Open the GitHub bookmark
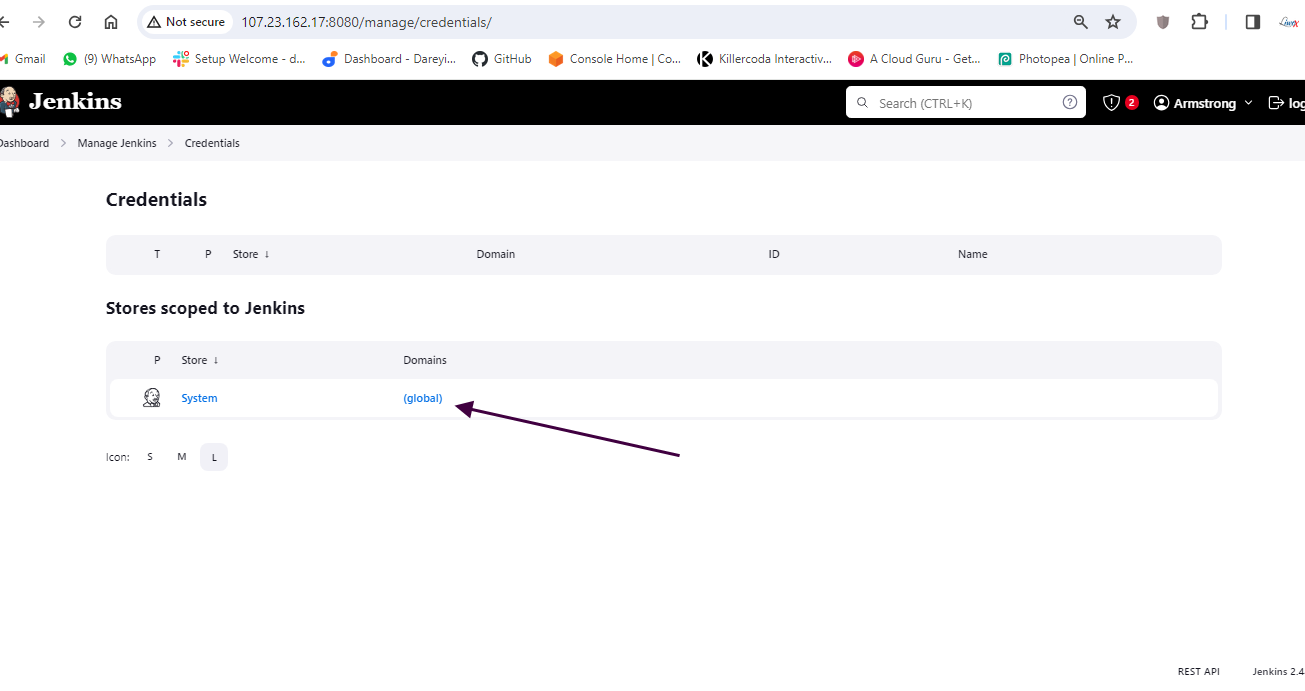This screenshot has width=1305, height=691. (502, 59)
